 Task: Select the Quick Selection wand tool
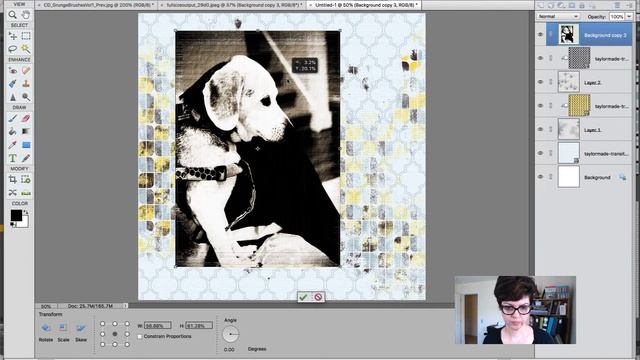(x=26, y=49)
